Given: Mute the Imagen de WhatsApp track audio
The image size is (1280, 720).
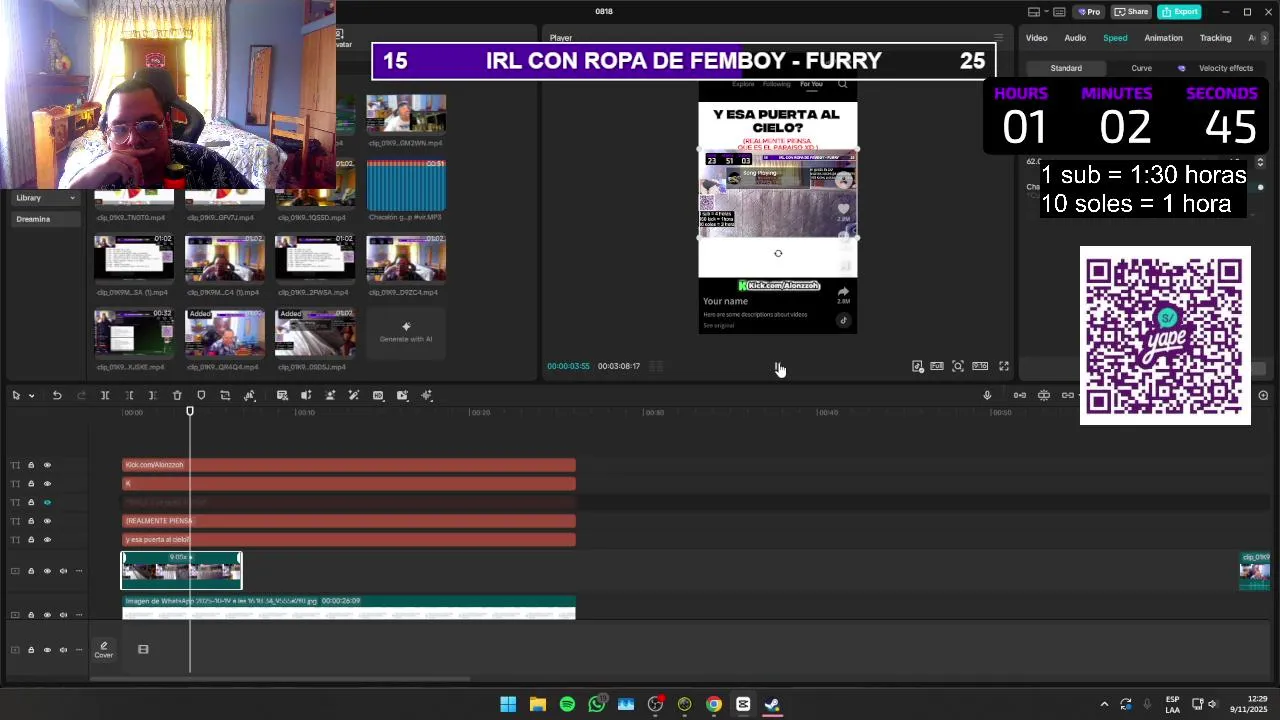Looking at the screenshot, I should [63, 615].
